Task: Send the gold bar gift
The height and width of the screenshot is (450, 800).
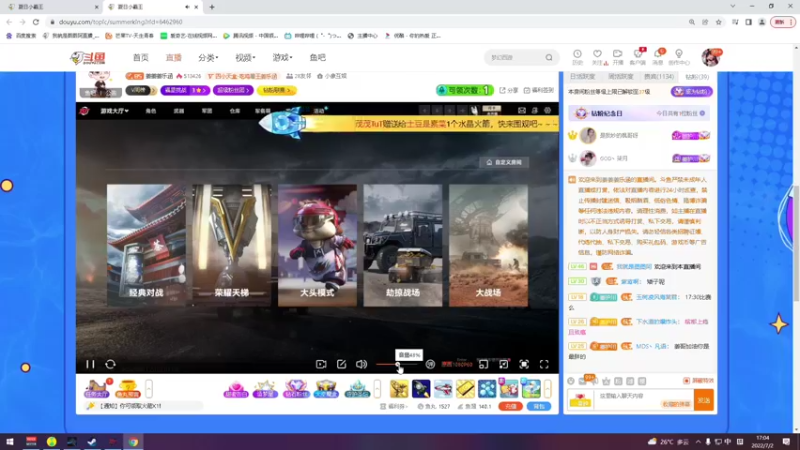Action: point(465,389)
